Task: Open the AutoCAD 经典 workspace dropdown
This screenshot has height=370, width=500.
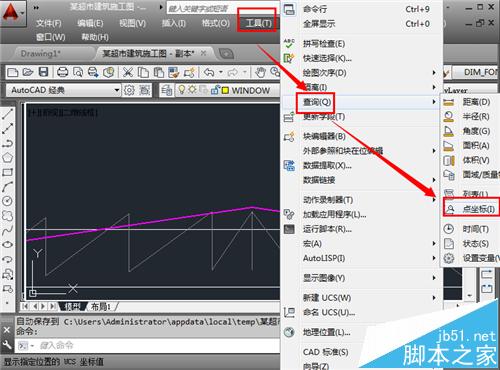Action: coord(63,90)
